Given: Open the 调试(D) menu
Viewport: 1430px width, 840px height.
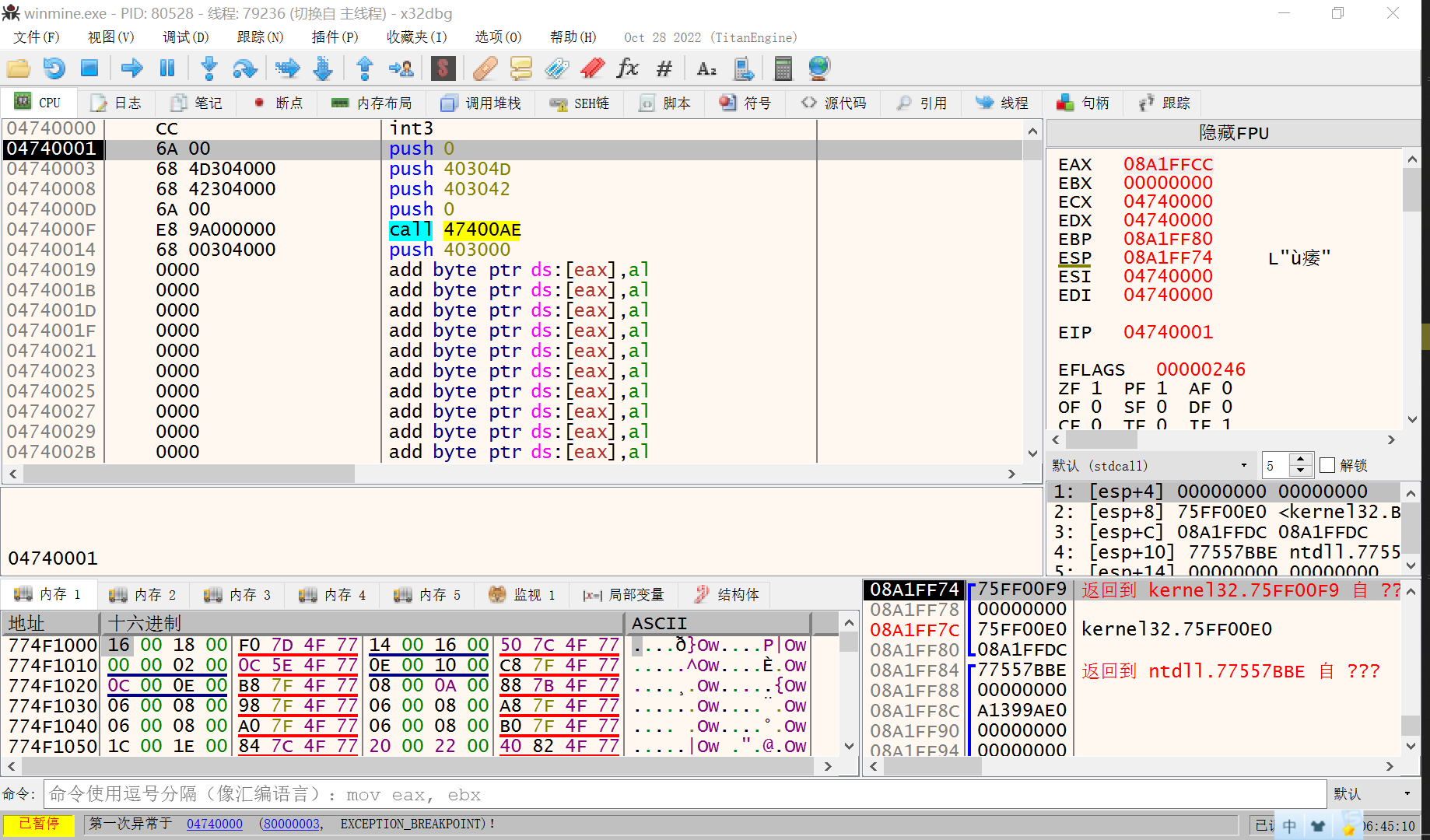Looking at the screenshot, I should pos(185,37).
